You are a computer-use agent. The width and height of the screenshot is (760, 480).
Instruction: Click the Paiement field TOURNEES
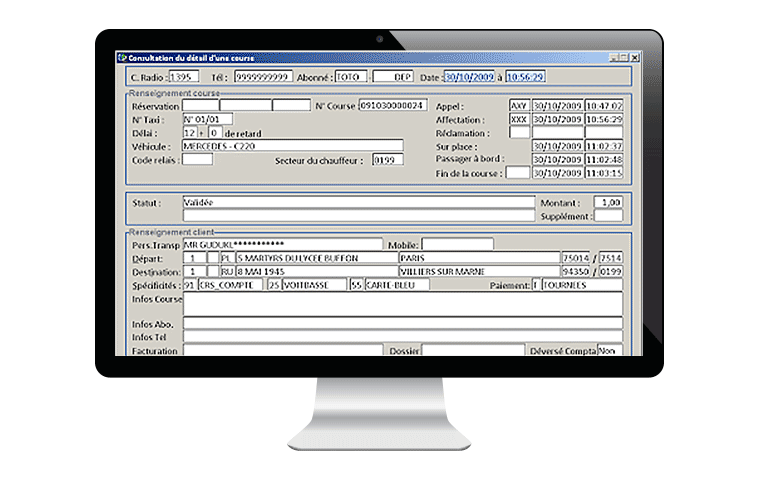(x=582, y=285)
